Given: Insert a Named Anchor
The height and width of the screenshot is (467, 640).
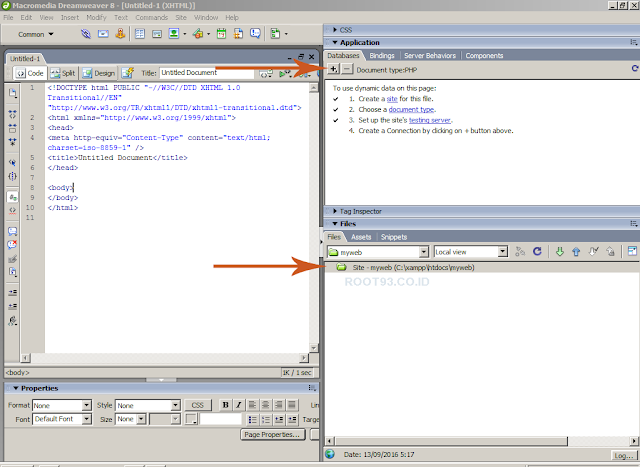Looking at the screenshot, I should click(x=120, y=34).
